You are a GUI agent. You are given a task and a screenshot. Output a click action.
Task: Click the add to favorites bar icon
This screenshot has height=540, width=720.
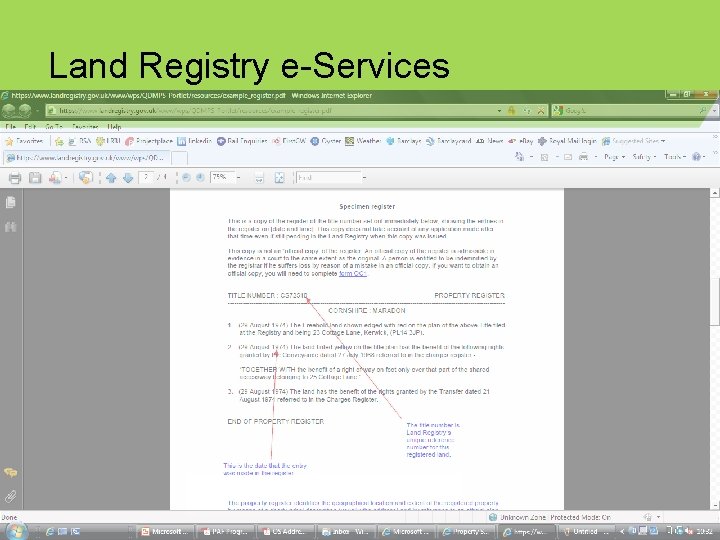(58, 141)
